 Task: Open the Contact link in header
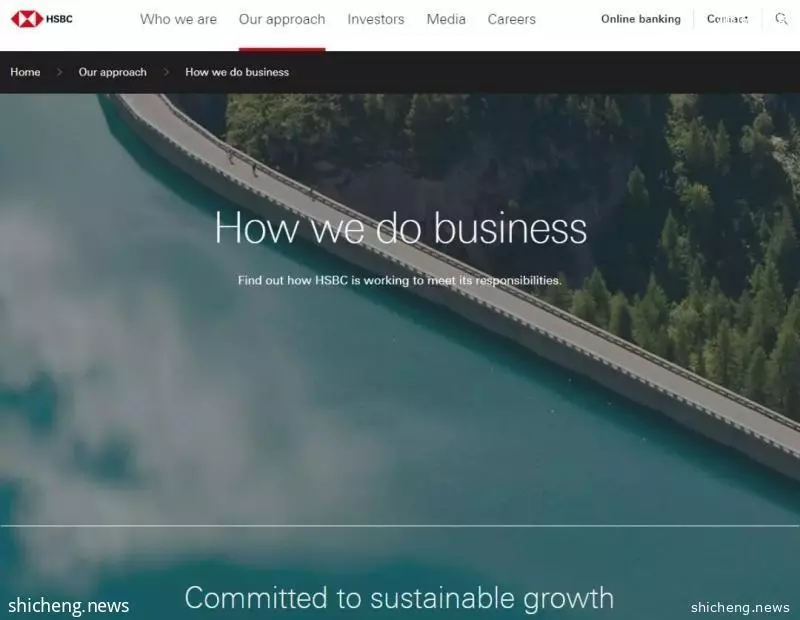pos(727,19)
